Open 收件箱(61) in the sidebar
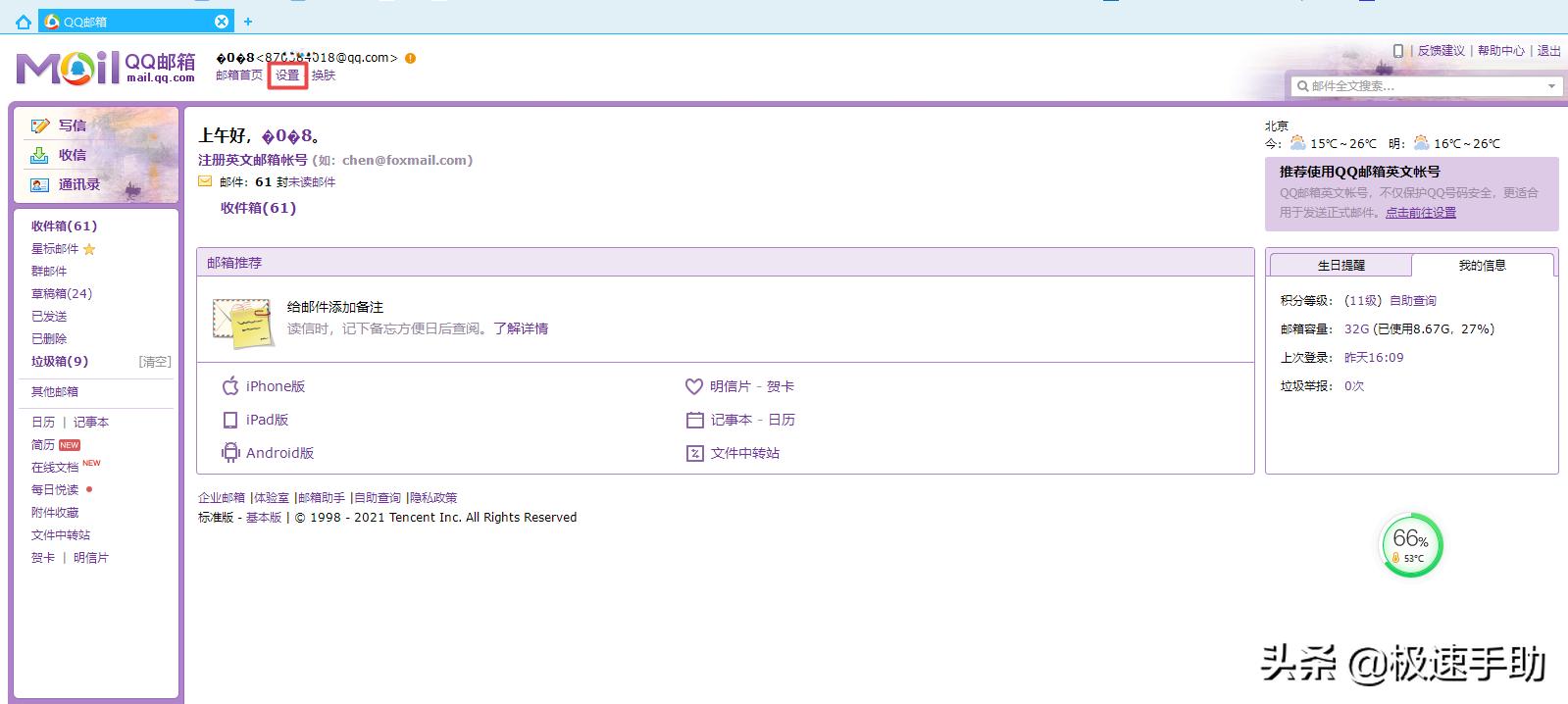 click(64, 226)
